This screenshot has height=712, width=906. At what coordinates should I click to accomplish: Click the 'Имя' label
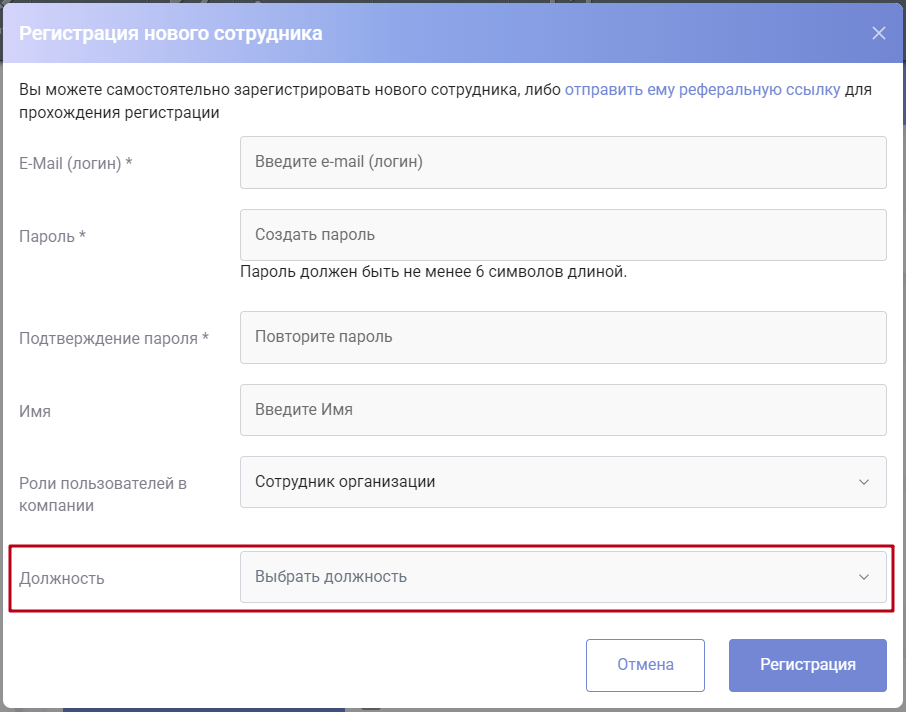coord(35,411)
